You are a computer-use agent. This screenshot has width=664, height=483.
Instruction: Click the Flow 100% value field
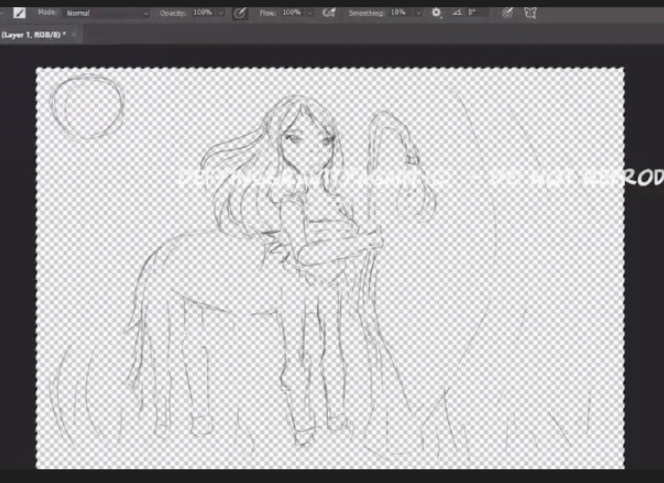click(x=292, y=13)
